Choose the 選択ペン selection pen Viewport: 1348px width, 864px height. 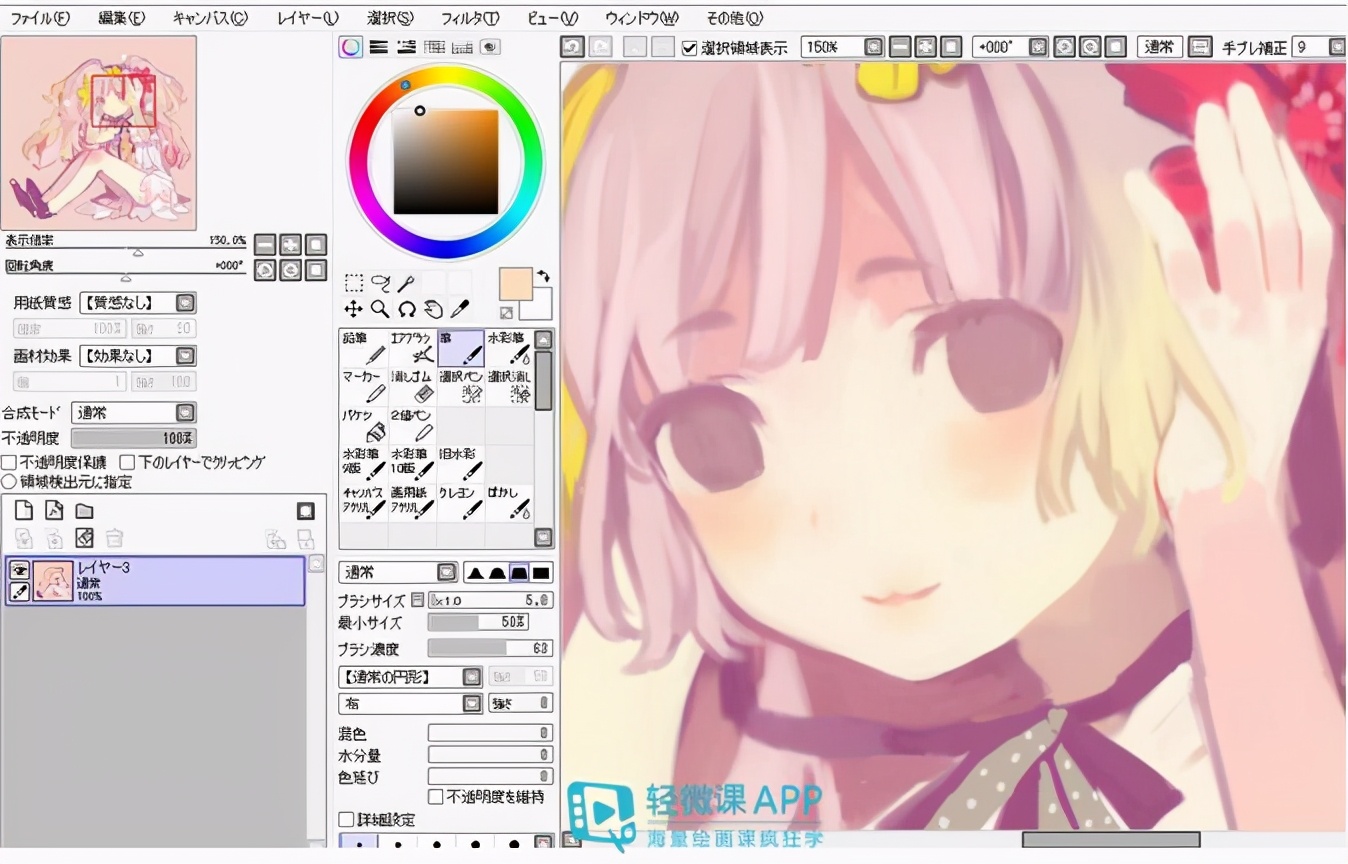tap(461, 386)
